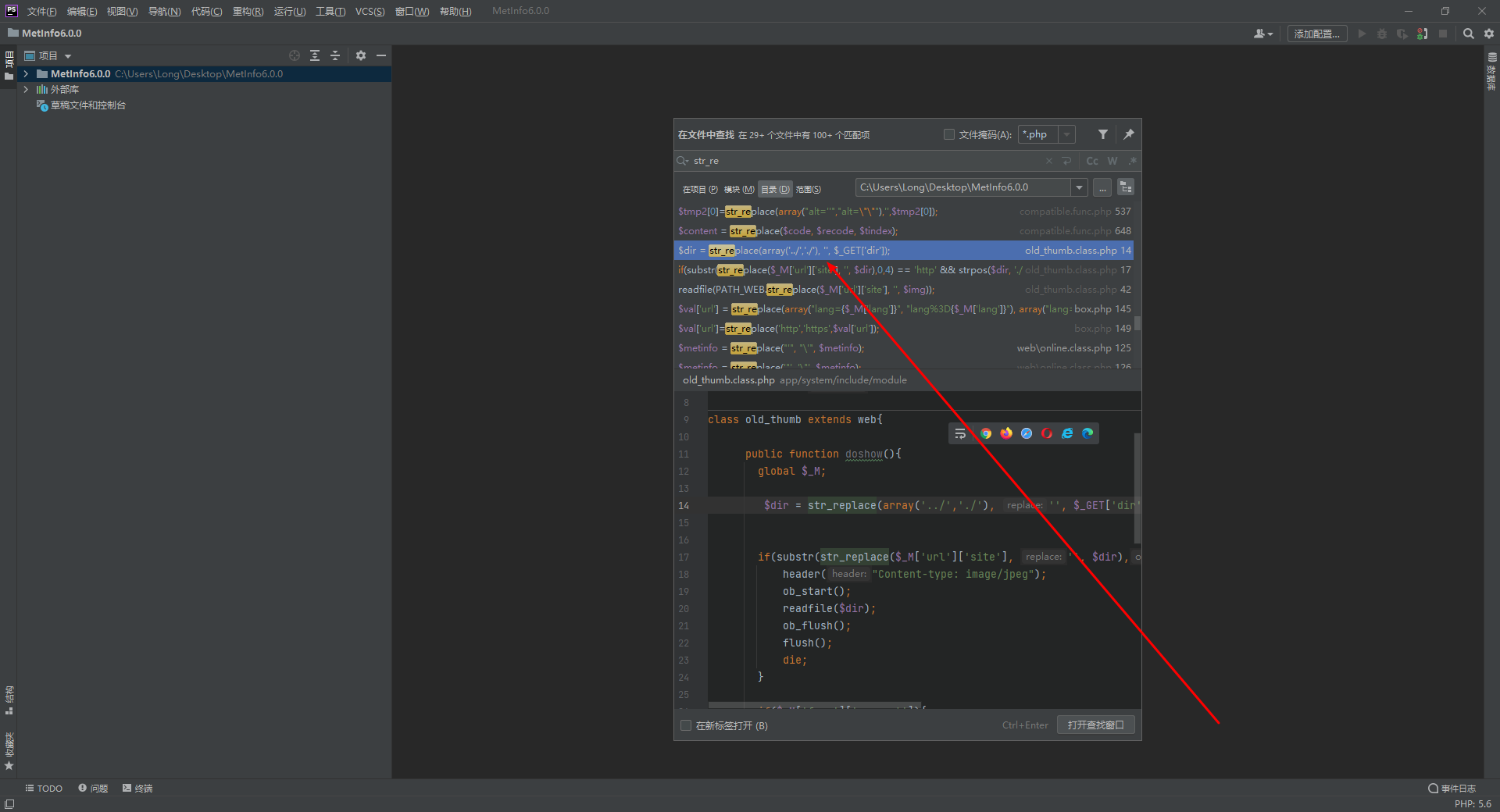
Task: Click locate/select opened file target icon
Action: [295, 55]
